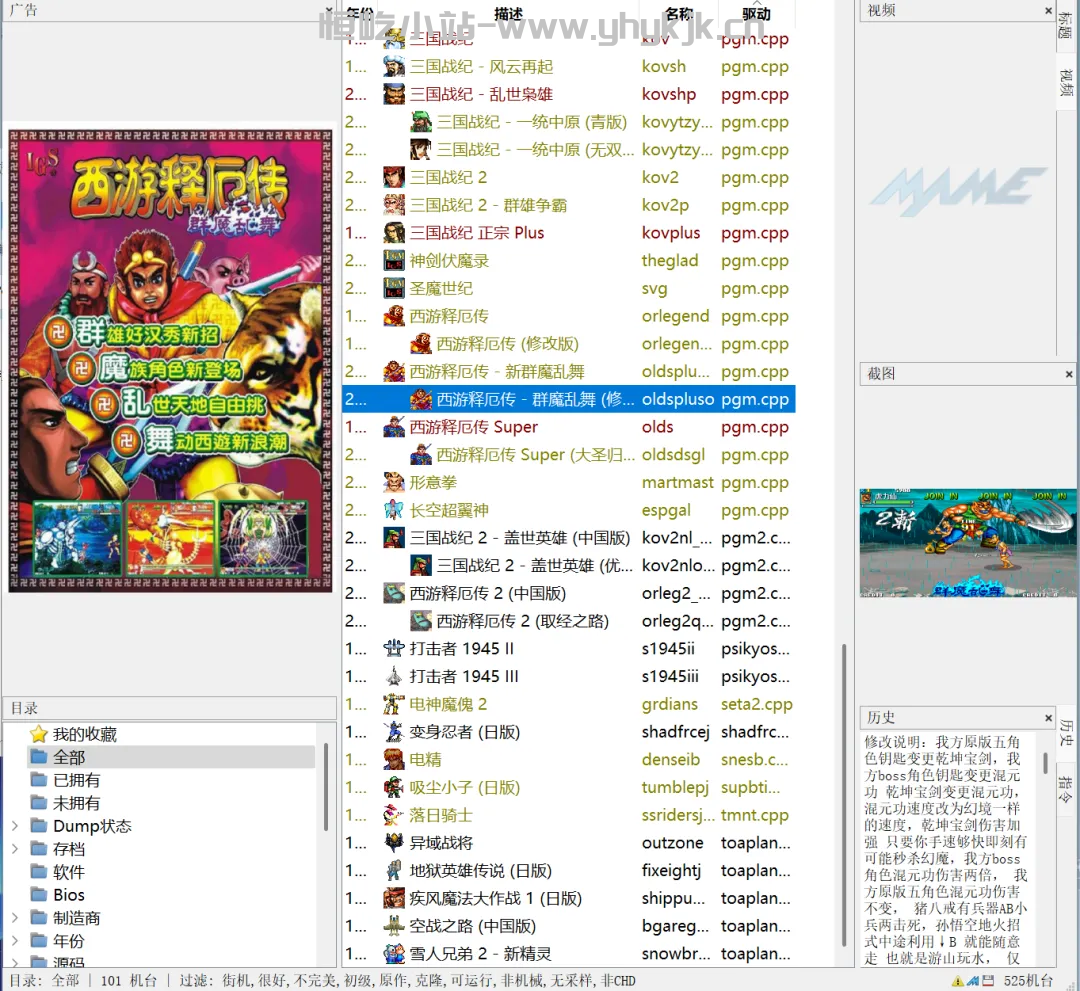The width and height of the screenshot is (1080, 991).
Task: Select the 三国战纪 - 风云再起 game icon
Action: (x=394, y=67)
